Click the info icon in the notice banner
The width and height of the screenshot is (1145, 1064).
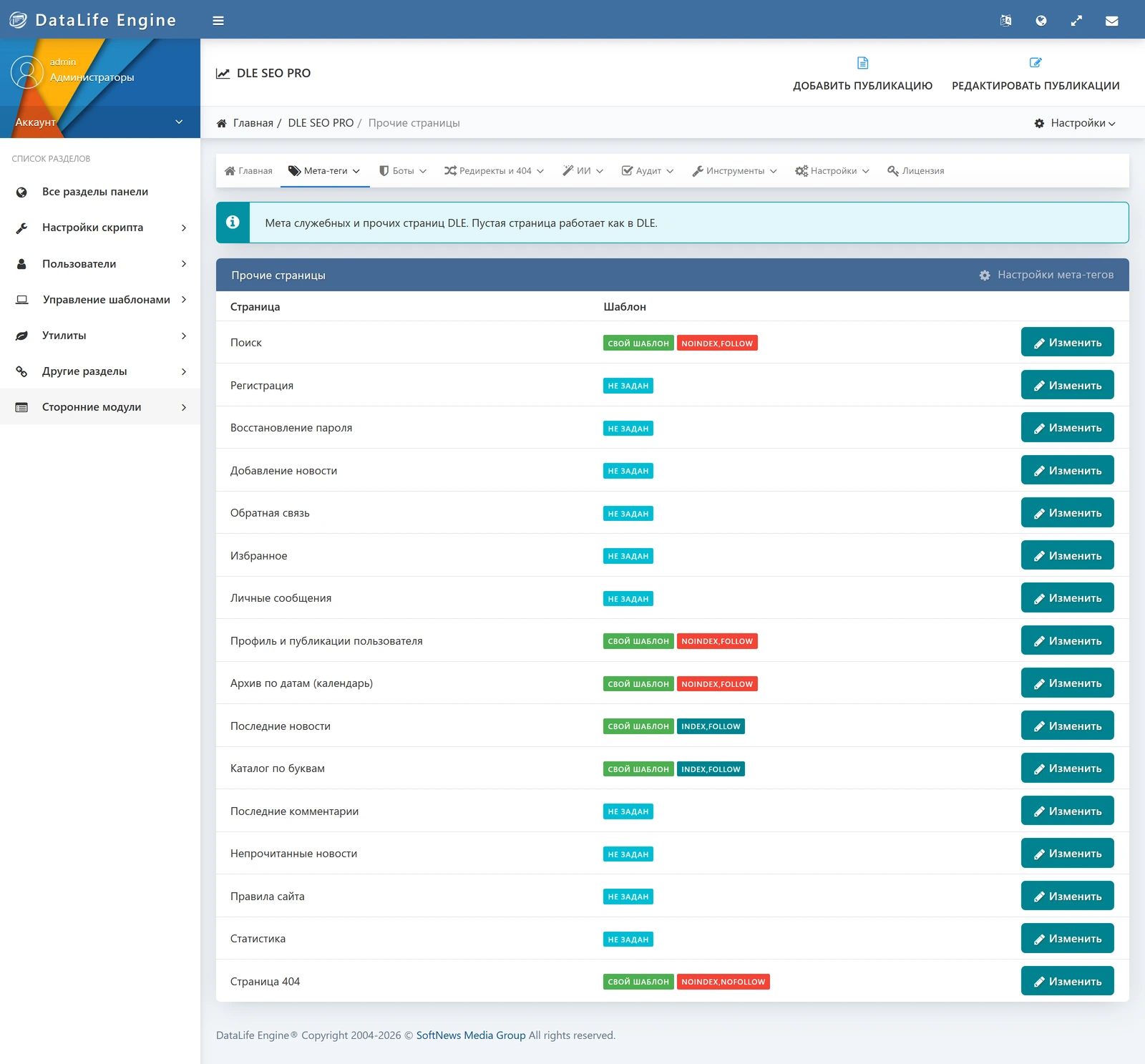tap(233, 223)
